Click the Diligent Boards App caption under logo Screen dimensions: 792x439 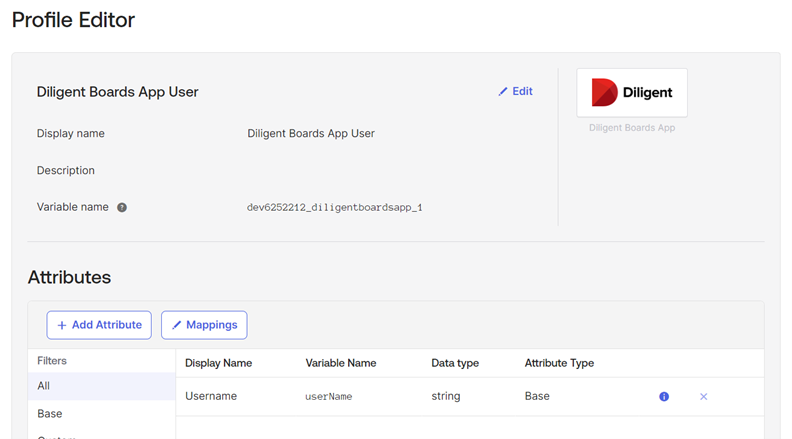(x=632, y=128)
